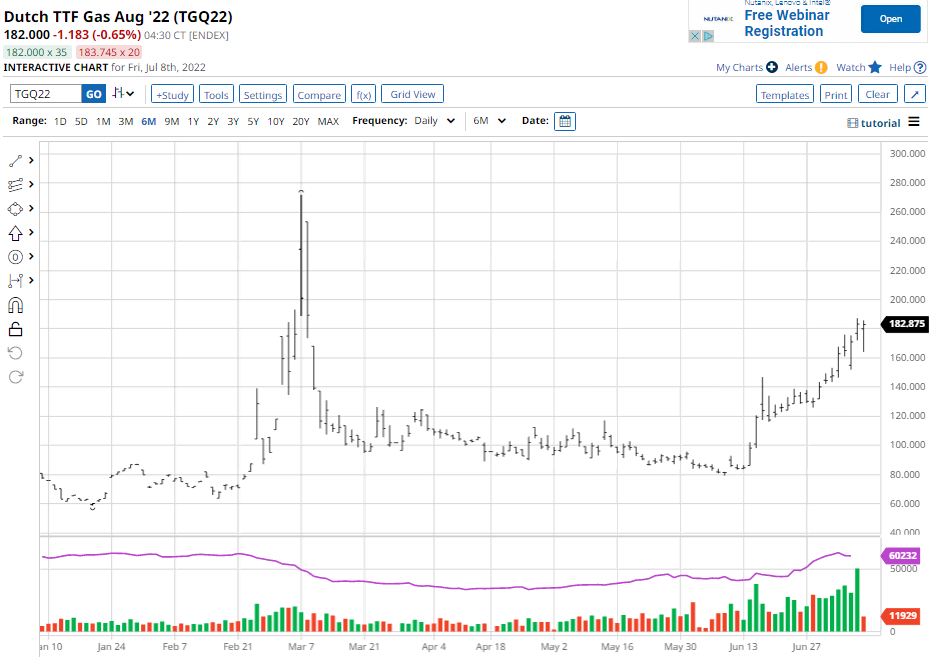Click the Templates button
Image resolution: width=932 pixels, height=664 pixels.
click(784, 95)
